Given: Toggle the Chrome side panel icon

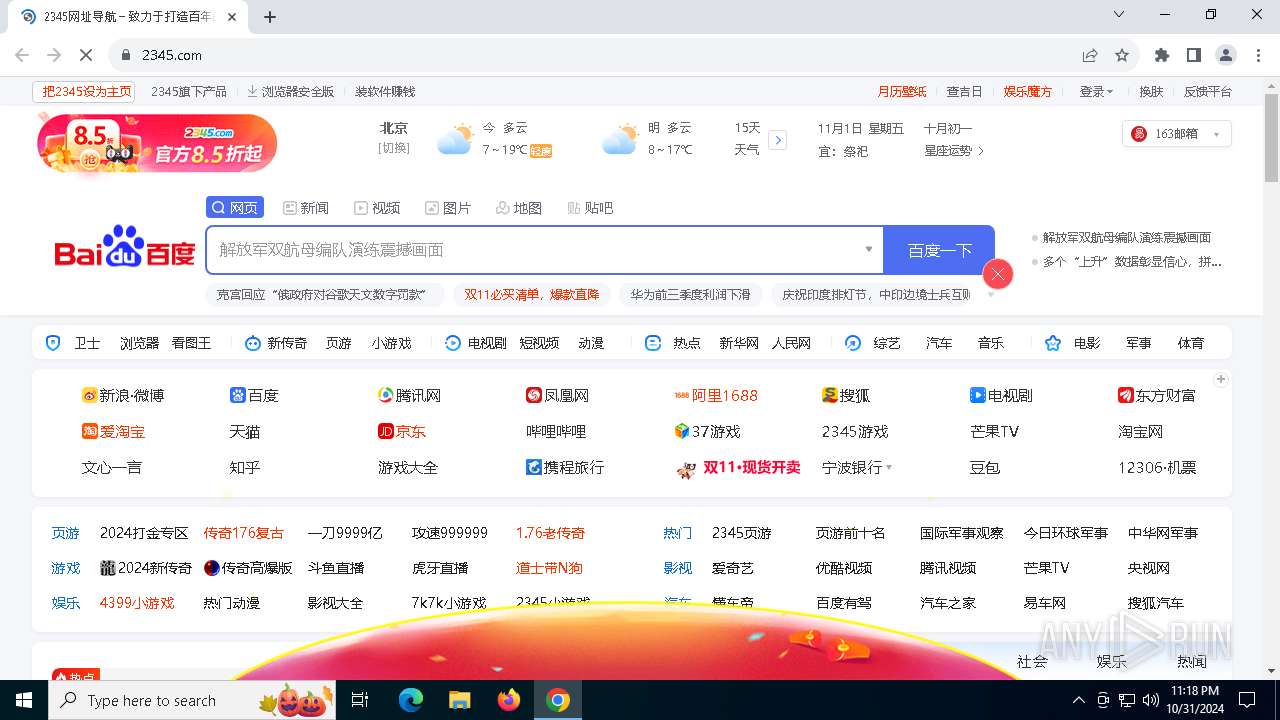Looking at the screenshot, I should (1193, 55).
